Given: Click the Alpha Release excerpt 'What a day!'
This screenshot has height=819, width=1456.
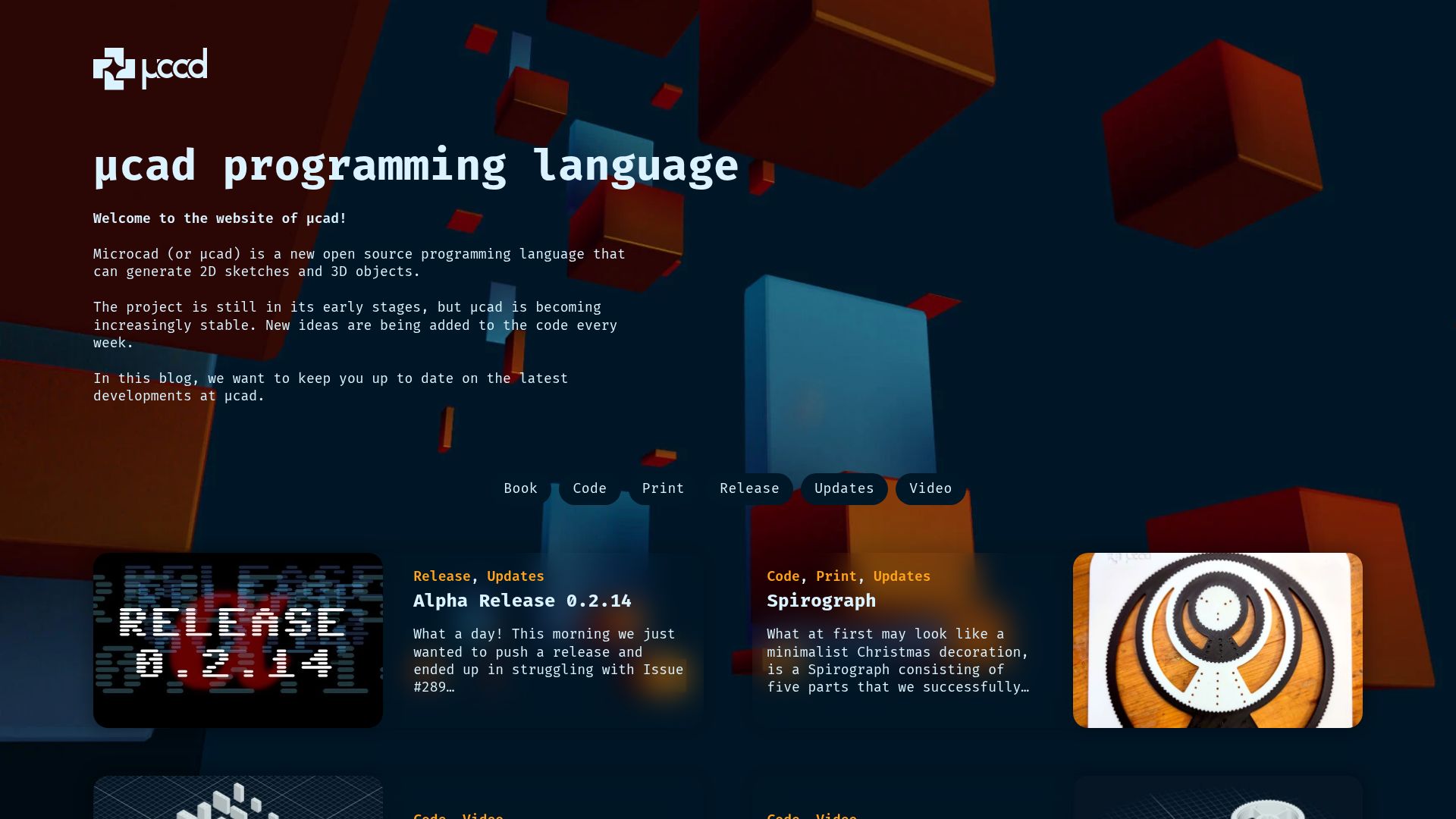Looking at the screenshot, I should (549, 661).
